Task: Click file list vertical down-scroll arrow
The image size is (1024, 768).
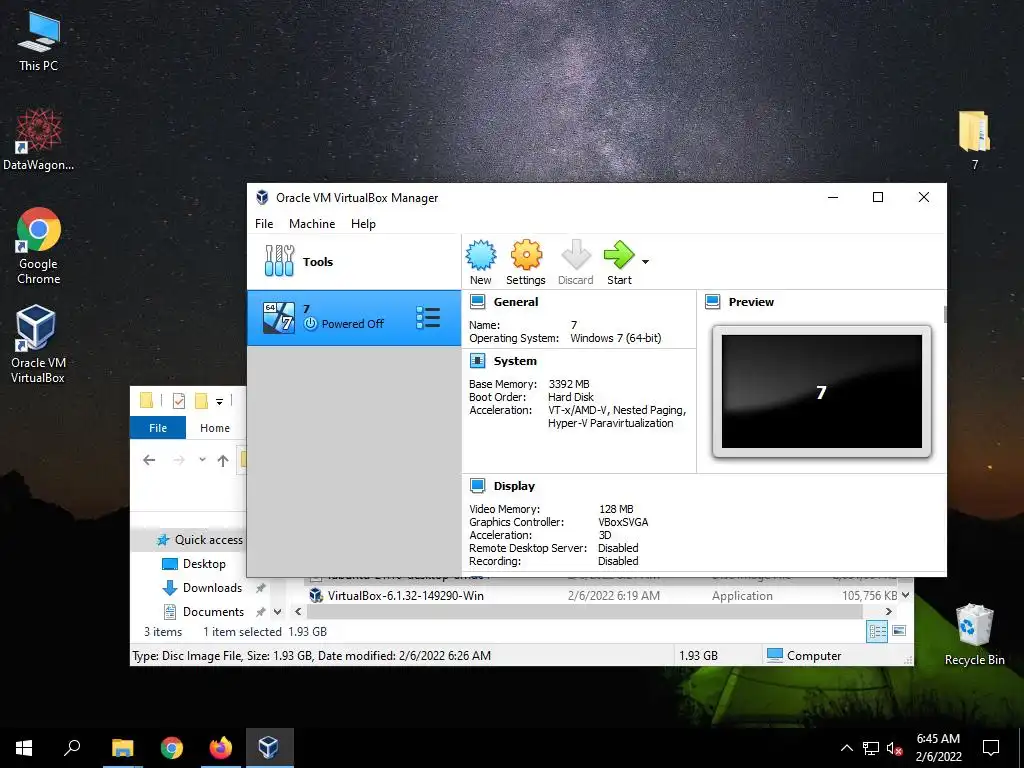Action: 906,595
